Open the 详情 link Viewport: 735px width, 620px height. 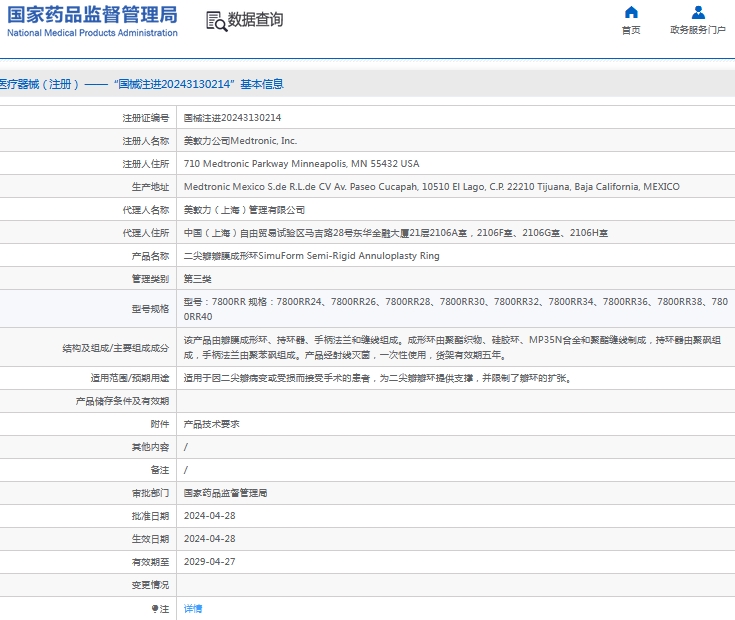[x=193, y=608]
